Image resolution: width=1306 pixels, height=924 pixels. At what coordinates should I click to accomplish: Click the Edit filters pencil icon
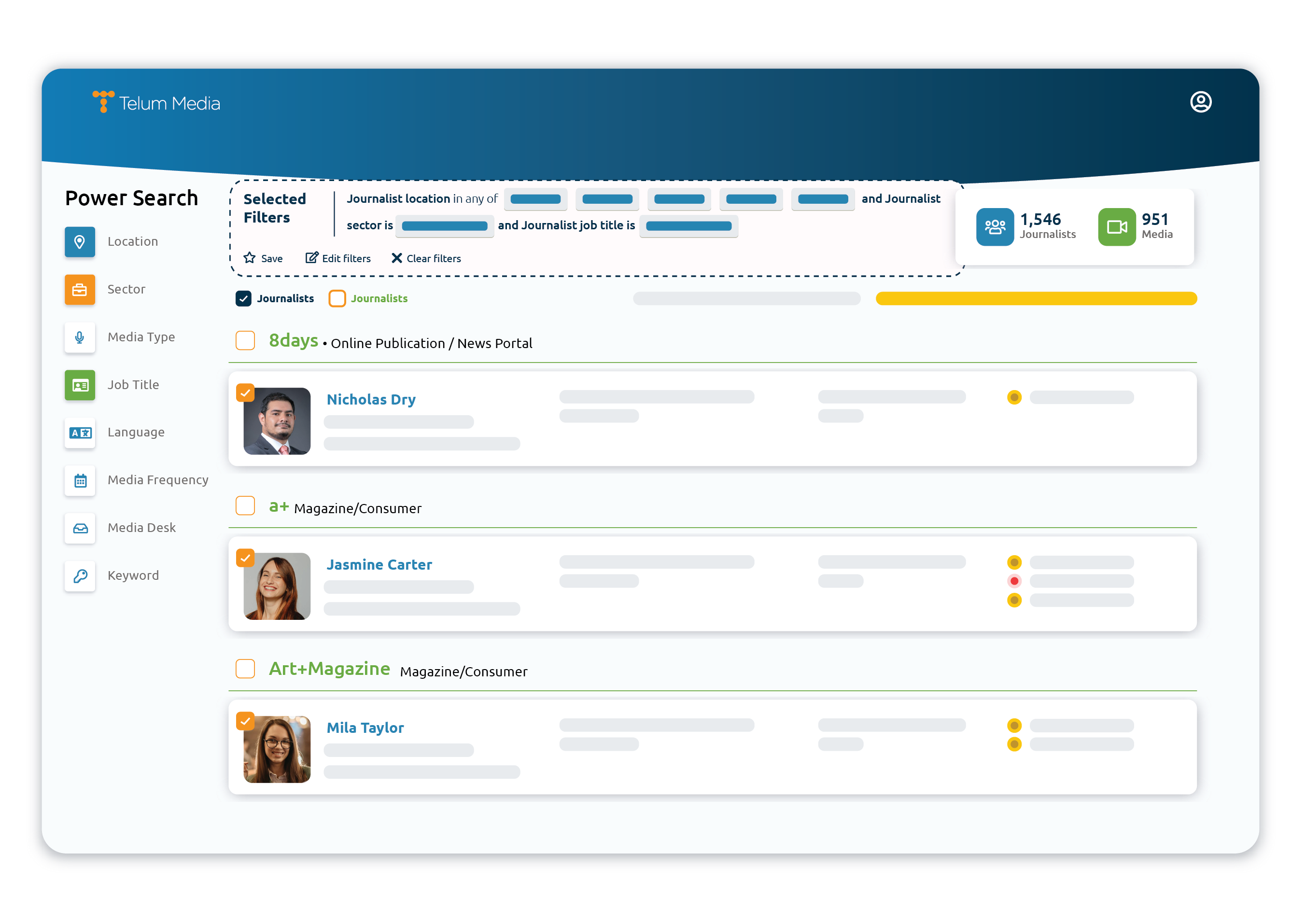pyautogui.click(x=311, y=258)
